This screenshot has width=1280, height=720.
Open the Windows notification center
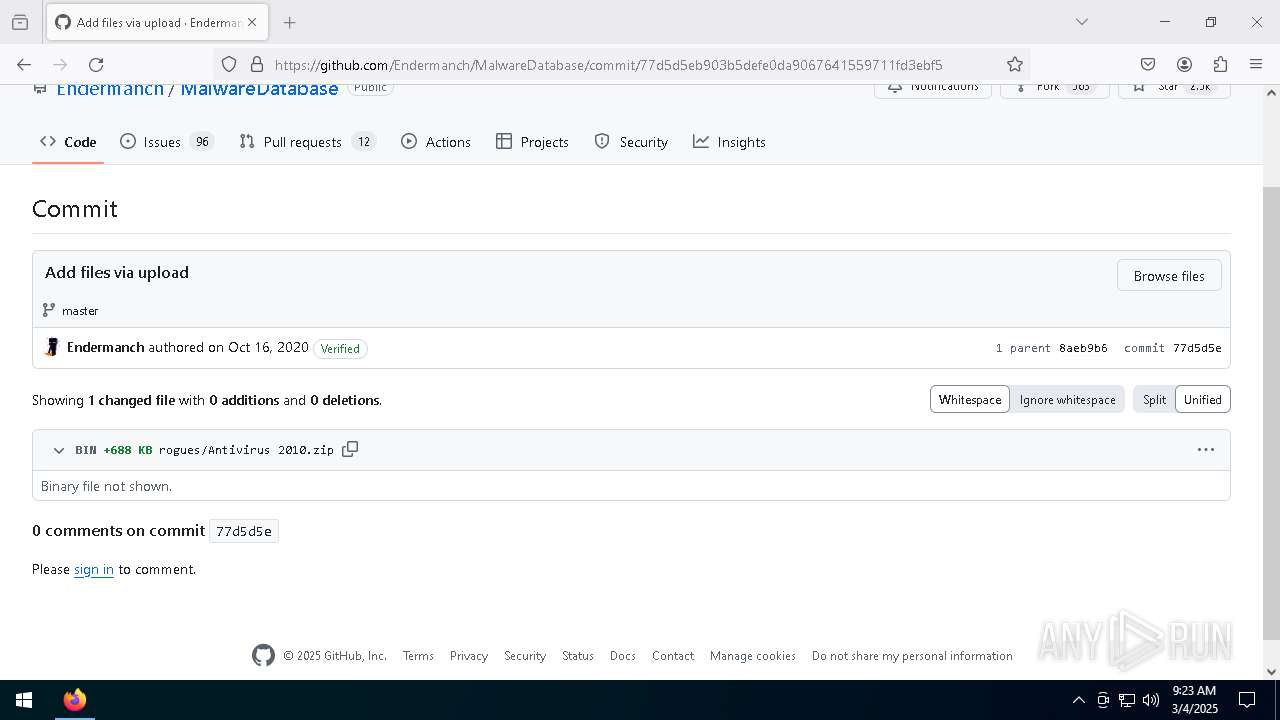pyautogui.click(x=1247, y=700)
